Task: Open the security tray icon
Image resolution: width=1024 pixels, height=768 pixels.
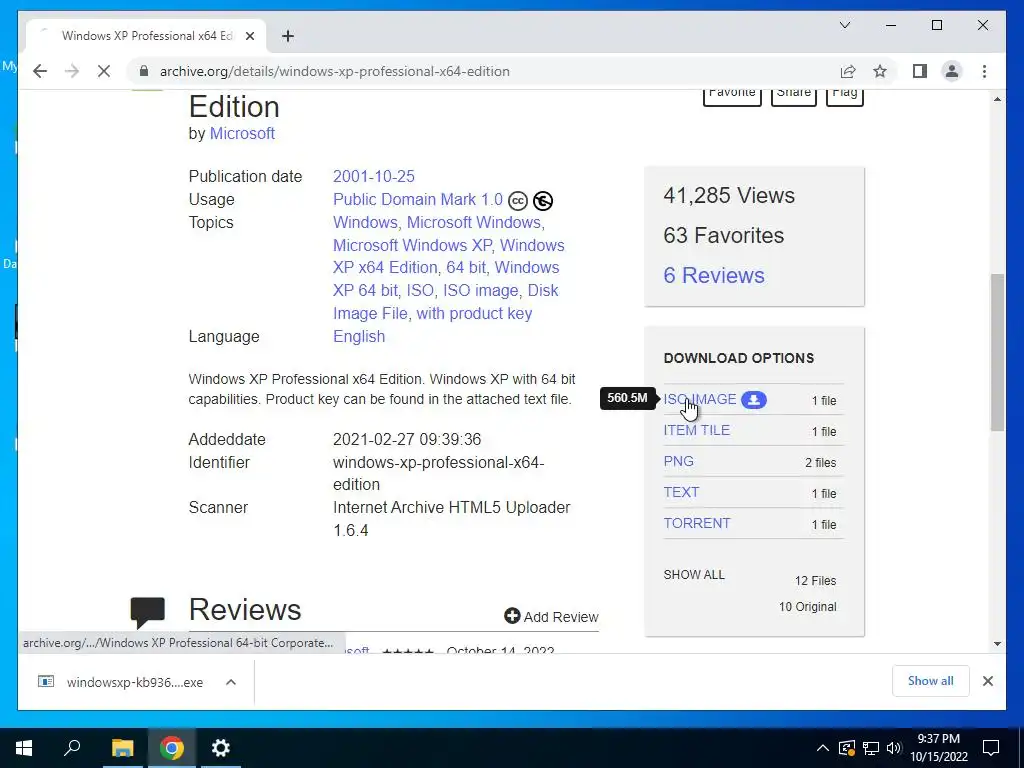Action: pyautogui.click(x=847, y=748)
